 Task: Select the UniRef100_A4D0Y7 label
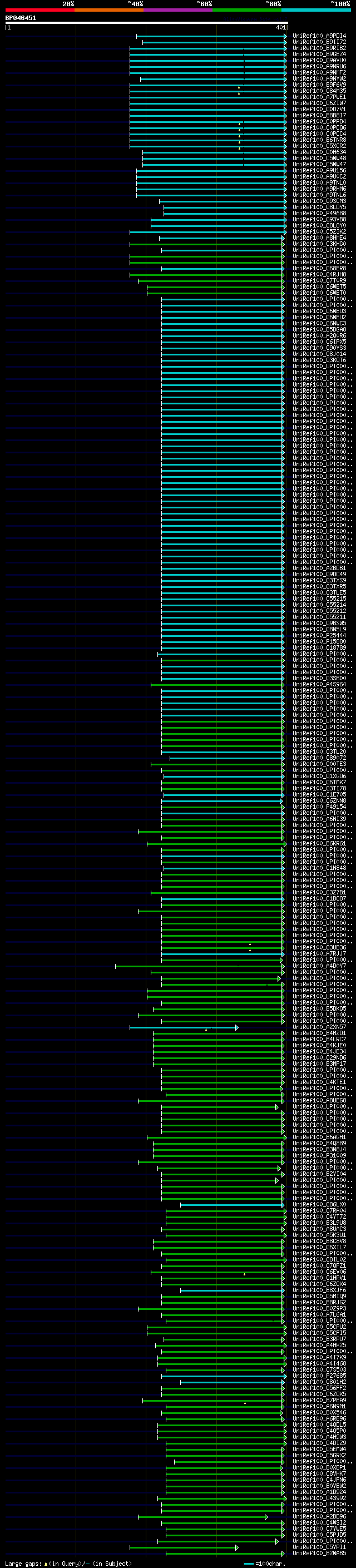319,966
